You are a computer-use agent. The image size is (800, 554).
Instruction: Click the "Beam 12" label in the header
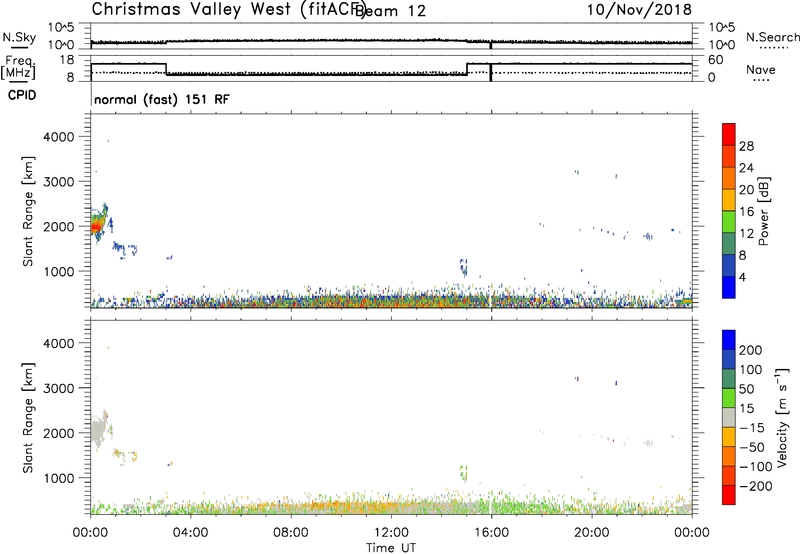pyautogui.click(x=390, y=11)
